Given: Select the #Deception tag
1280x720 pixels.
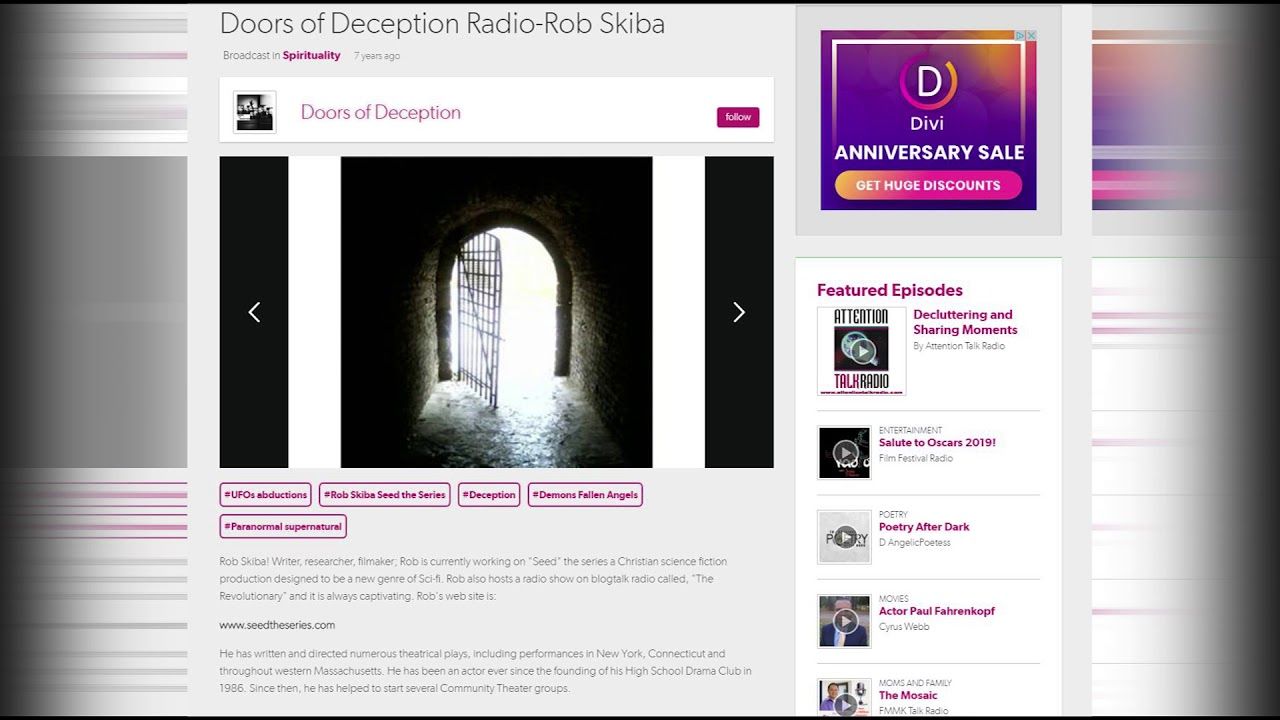Looking at the screenshot, I should pyautogui.click(x=489, y=495).
